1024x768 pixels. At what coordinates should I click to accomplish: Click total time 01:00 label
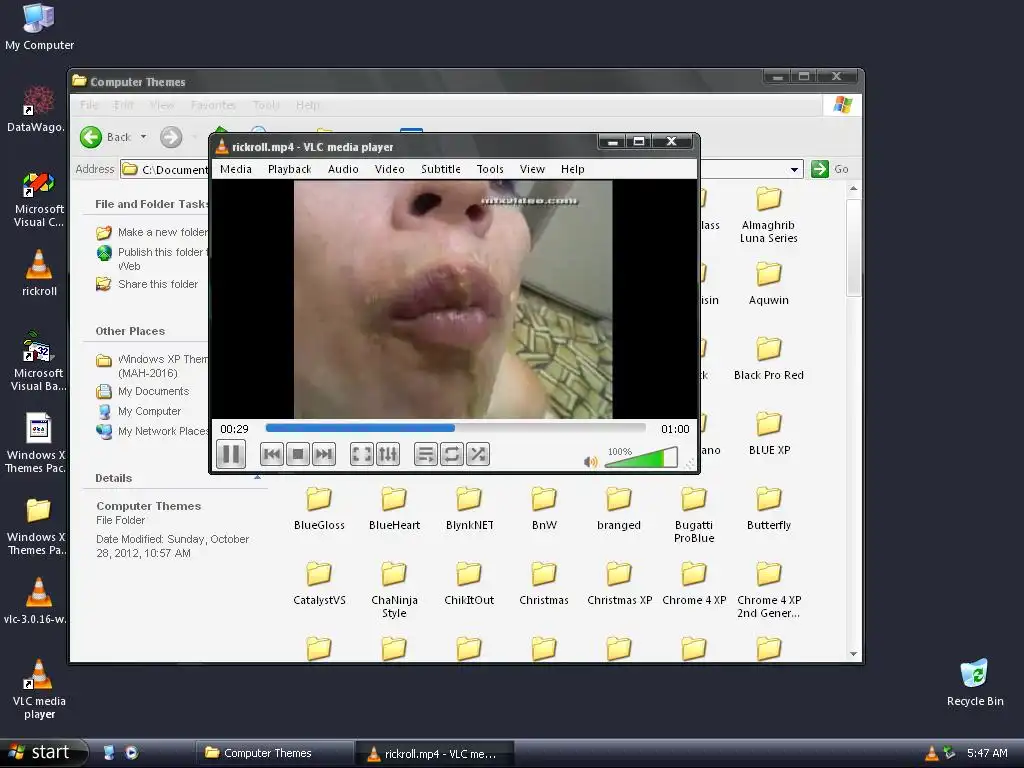[x=675, y=429]
